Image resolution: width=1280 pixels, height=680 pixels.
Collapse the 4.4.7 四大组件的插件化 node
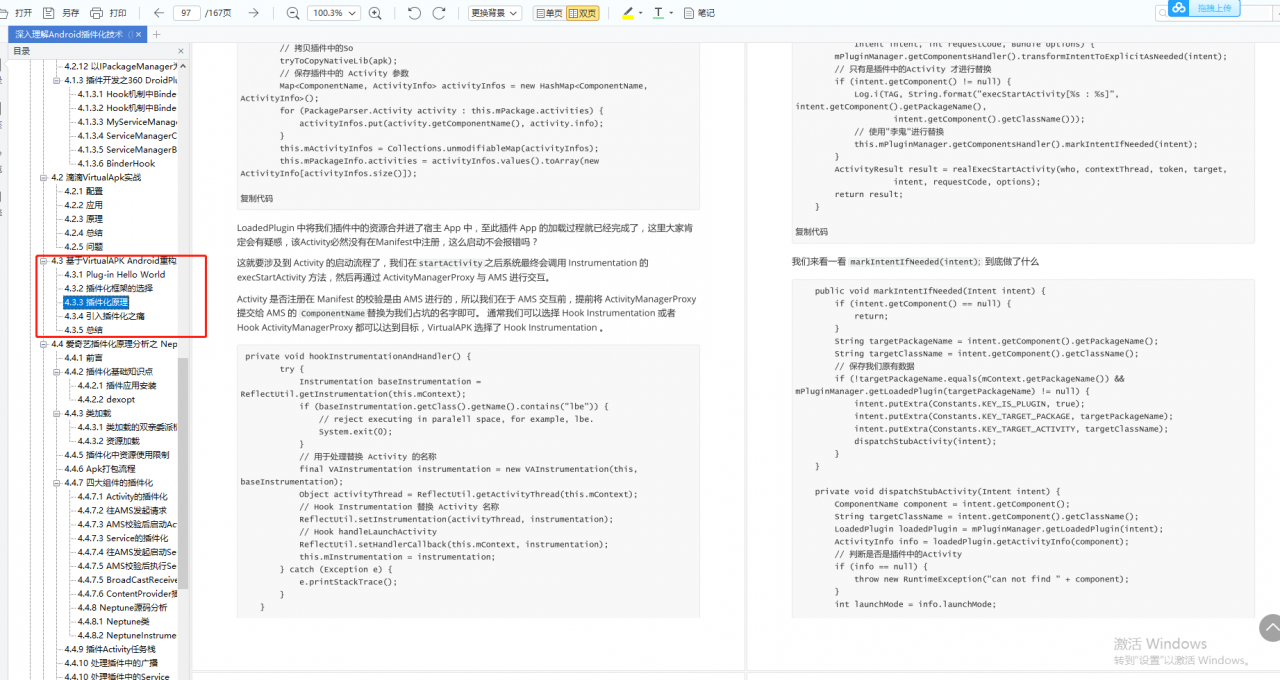57,482
